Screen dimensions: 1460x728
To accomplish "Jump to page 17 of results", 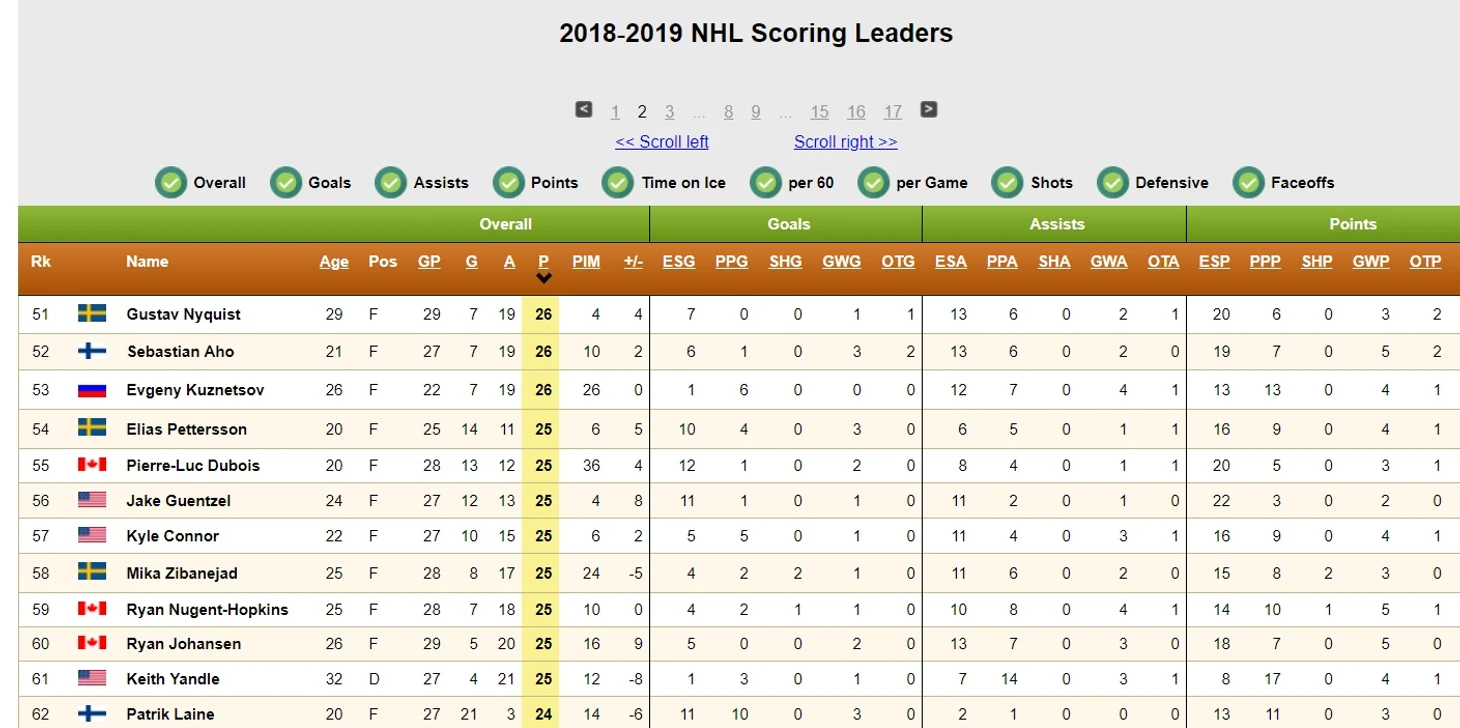I will click(892, 112).
